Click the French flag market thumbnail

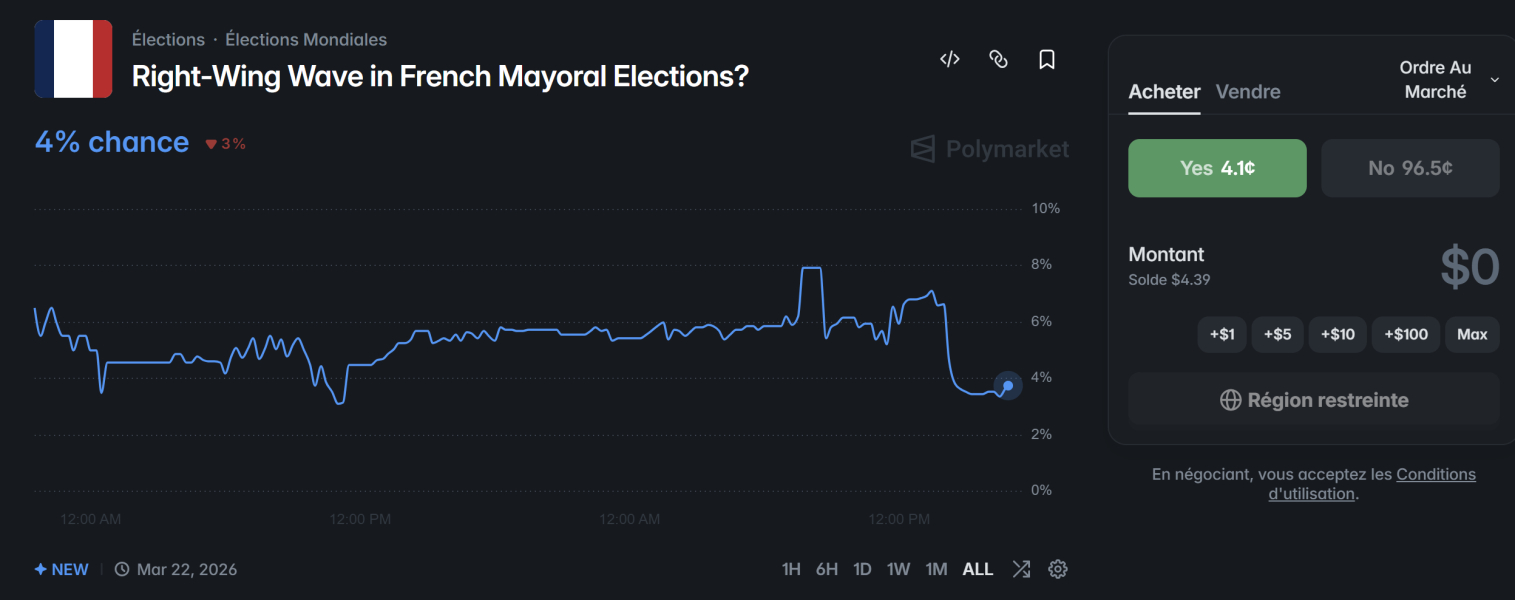coord(73,59)
